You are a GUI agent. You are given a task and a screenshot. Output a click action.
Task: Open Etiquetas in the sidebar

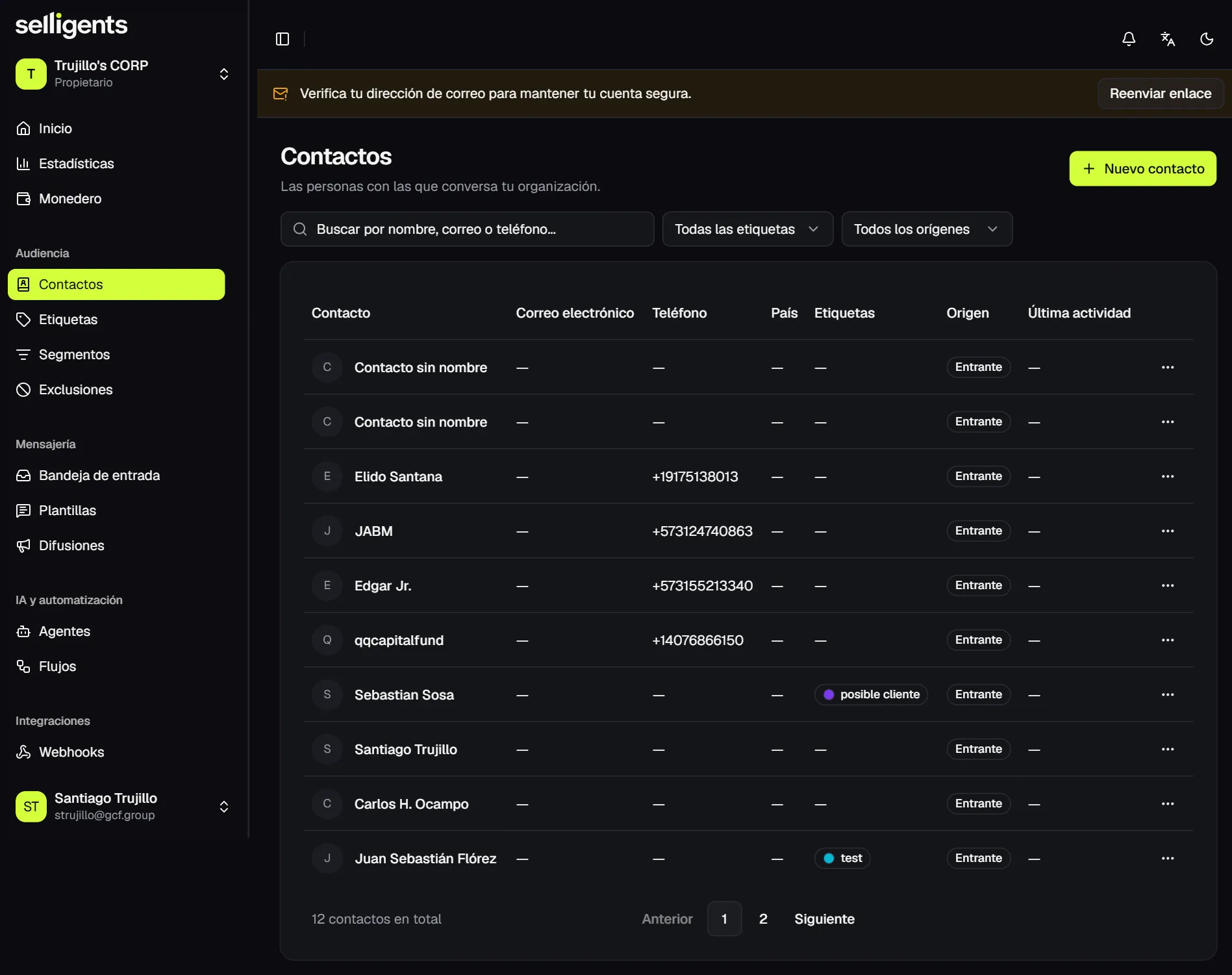point(117,320)
